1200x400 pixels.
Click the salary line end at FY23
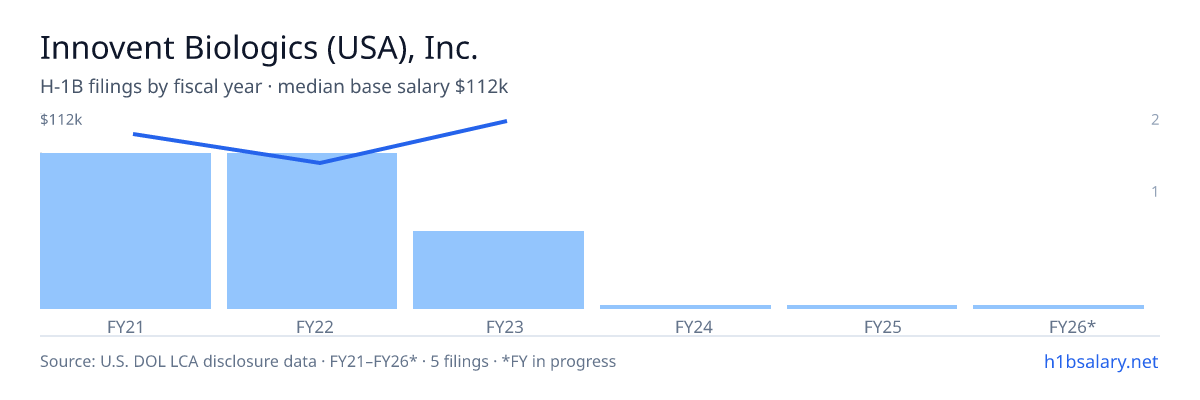tap(506, 121)
